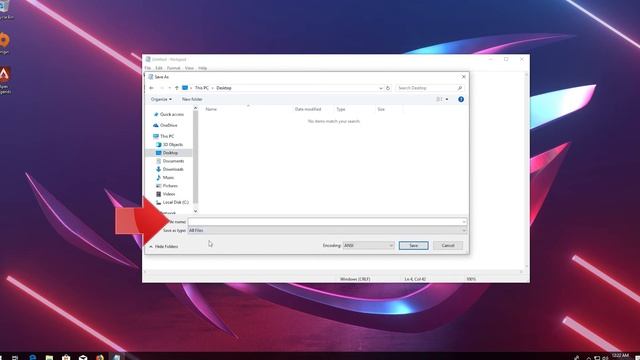The width and height of the screenshot is (640, 360).
Task: Change view with the view icon
Action: (x=439, y=99)
